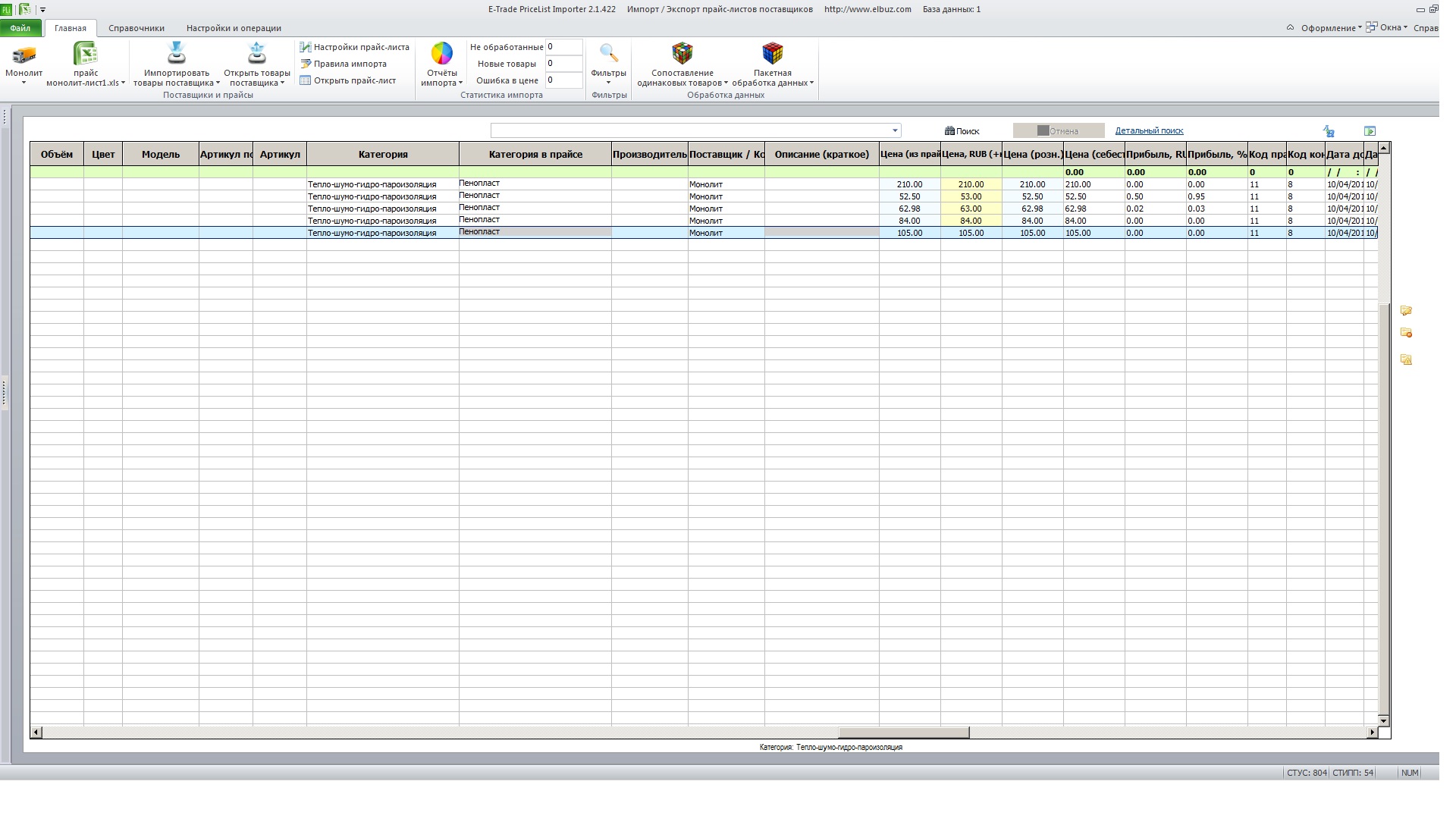Viewport: 1456px width, 819px height.
Task: Expand the search combo box arrow
Action: pos(895,130)
